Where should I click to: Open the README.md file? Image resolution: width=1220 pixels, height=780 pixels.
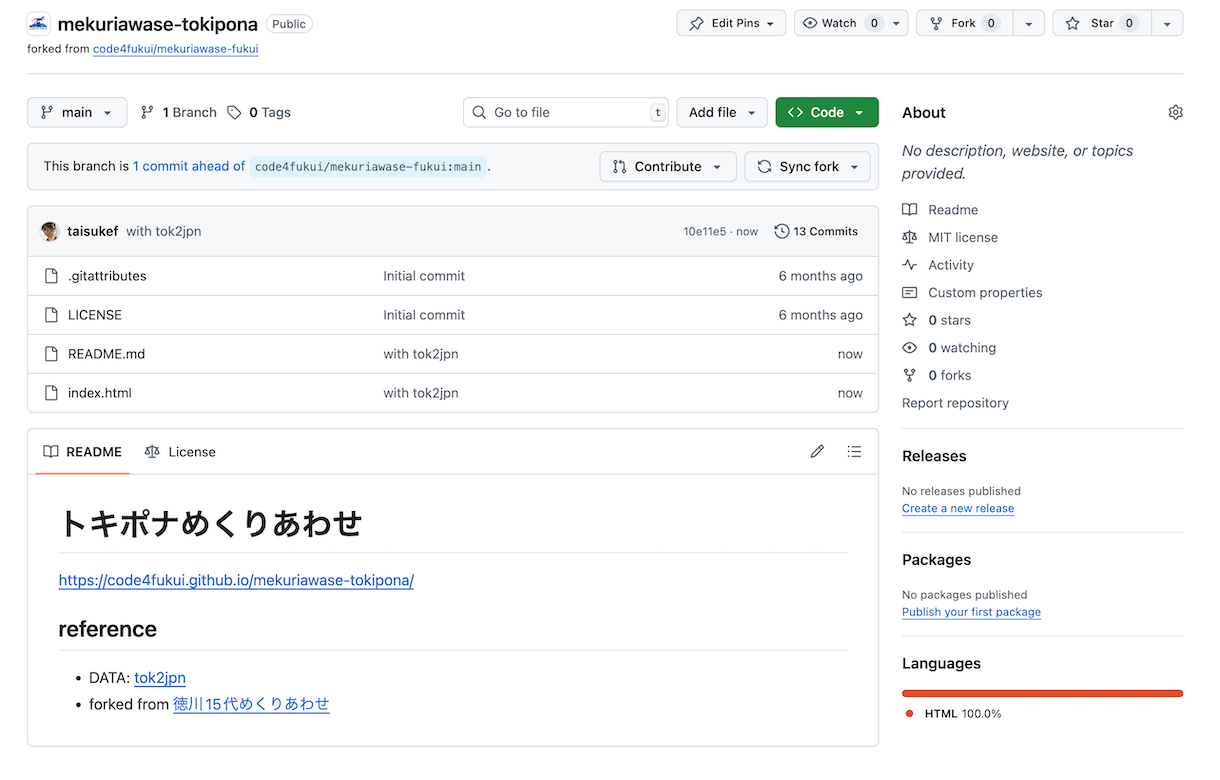107,354
